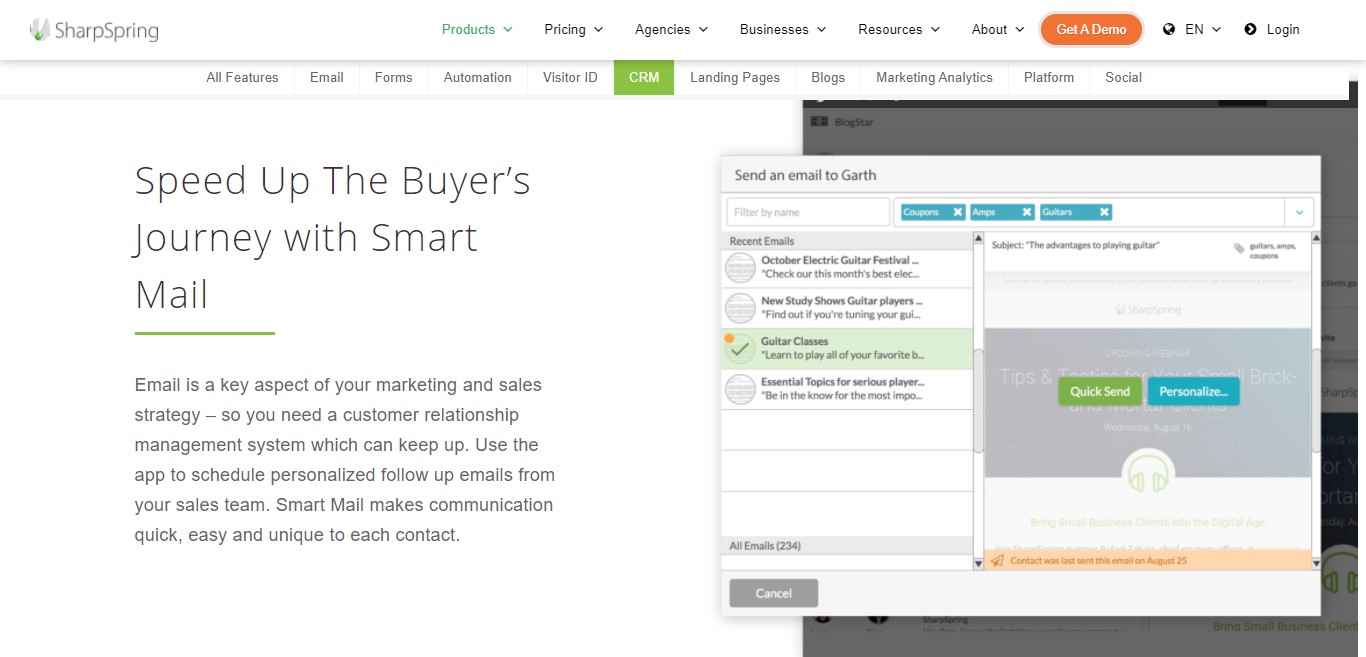1366x657 pixels.
Task: Click the tag icon beside guitars, amps, coupons
Action: (x=1240, y=249)
